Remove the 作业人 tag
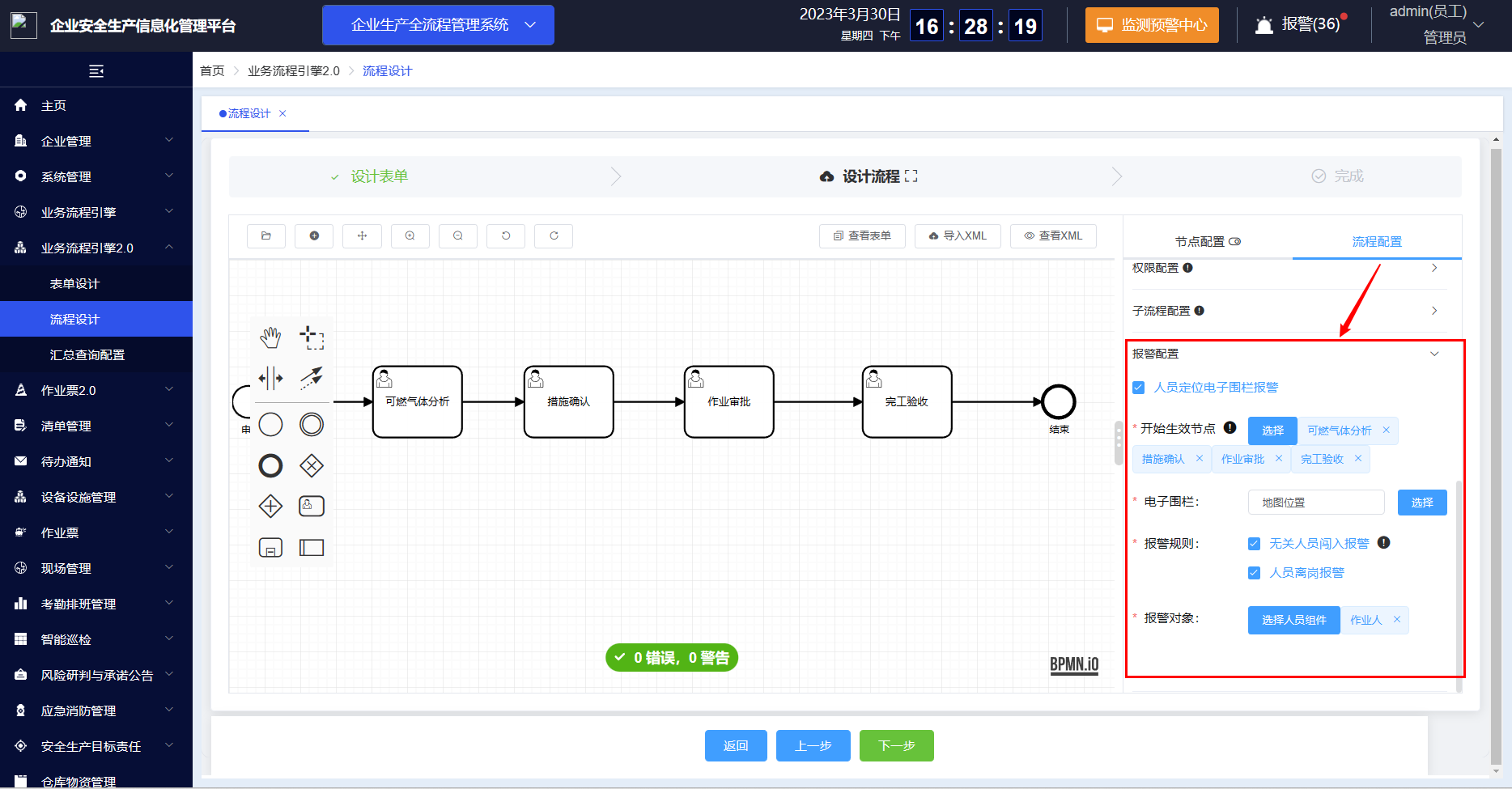This screenshot has width=1512, height=789. click(x=1397, y=620)
